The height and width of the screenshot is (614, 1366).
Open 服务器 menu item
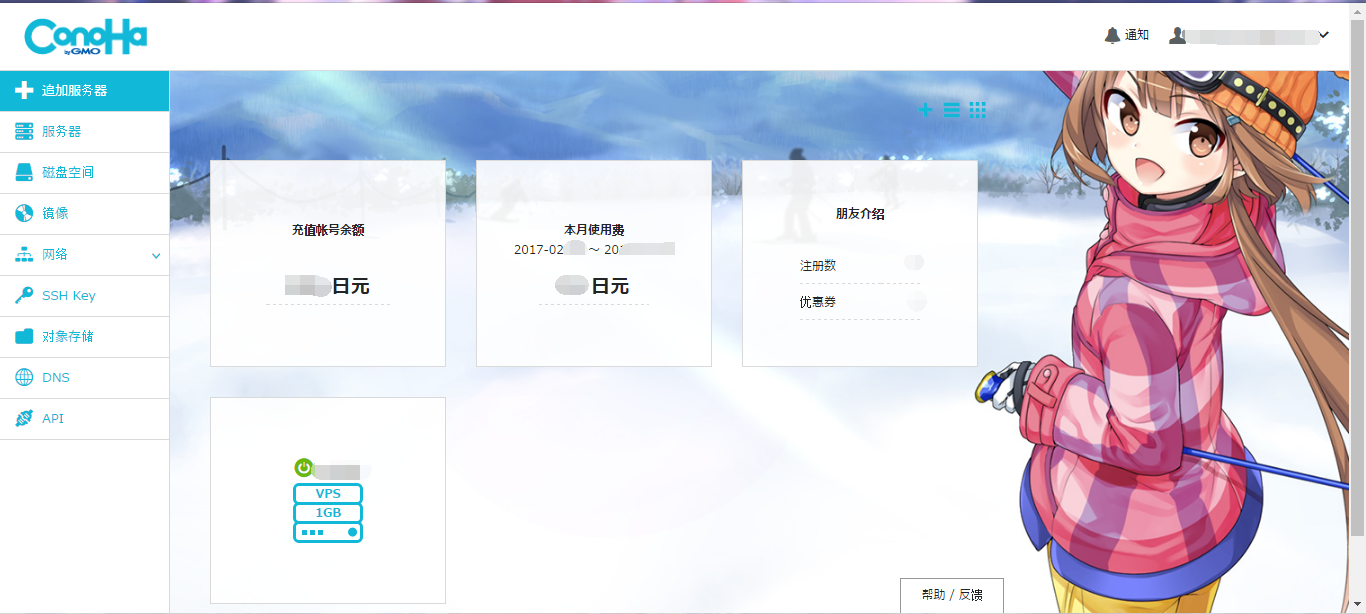62,132
